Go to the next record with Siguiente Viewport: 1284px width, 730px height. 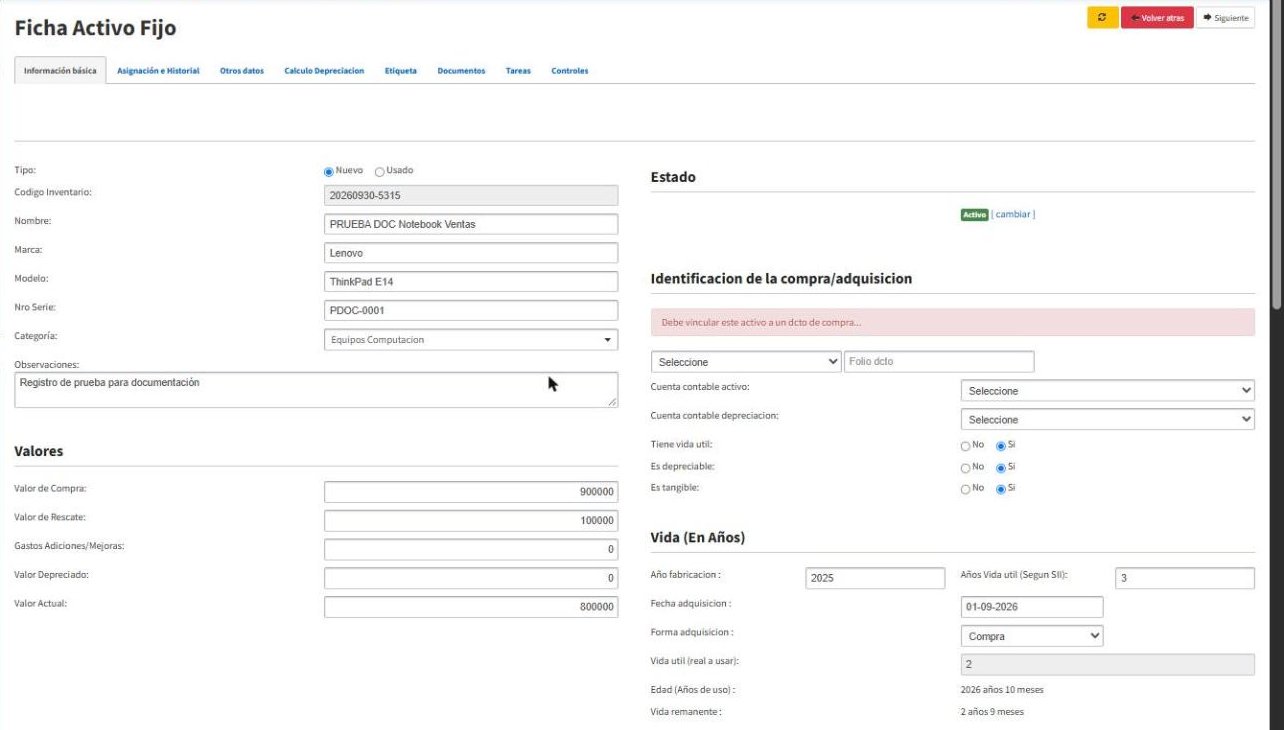1225,18
